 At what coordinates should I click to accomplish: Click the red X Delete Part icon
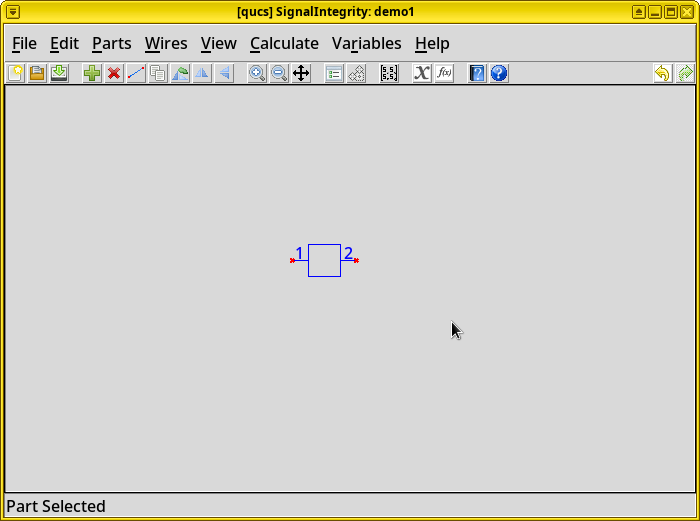(x=114, y=73)
